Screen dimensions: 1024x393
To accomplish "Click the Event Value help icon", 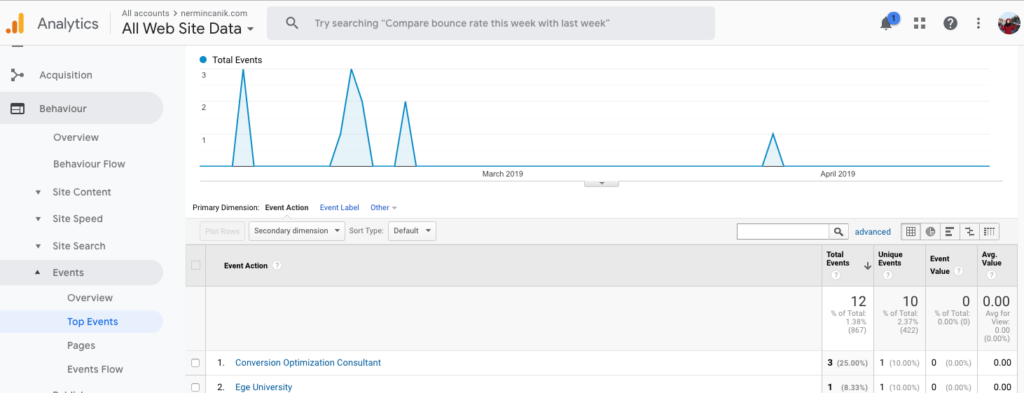I will [x=958, y=271].
